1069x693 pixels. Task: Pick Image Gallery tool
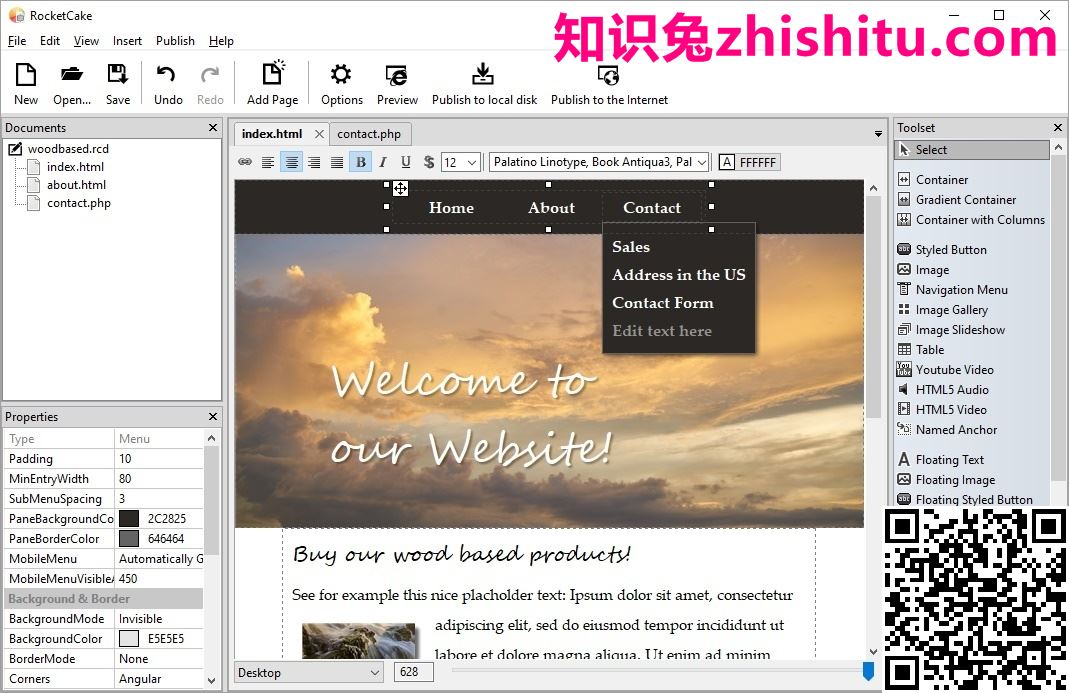point(942,310)
